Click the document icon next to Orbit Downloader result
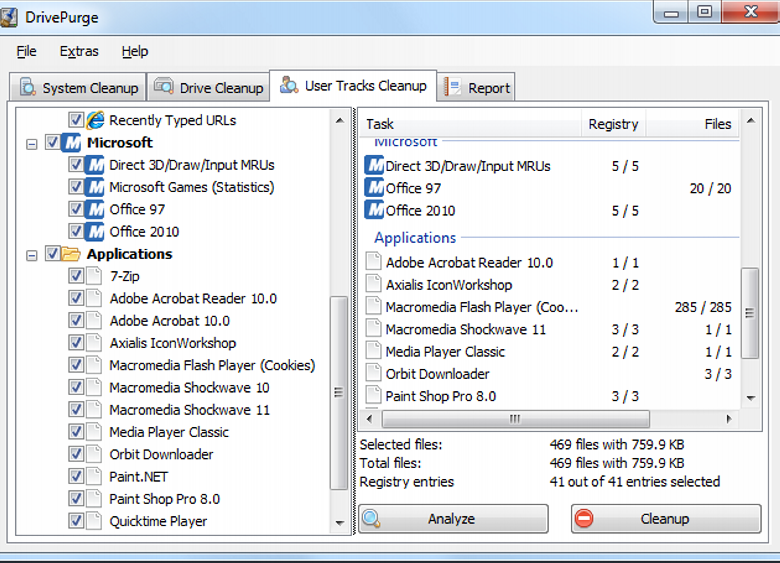The width and height of the screenshot is (780, 563). (x=373, y=374)
